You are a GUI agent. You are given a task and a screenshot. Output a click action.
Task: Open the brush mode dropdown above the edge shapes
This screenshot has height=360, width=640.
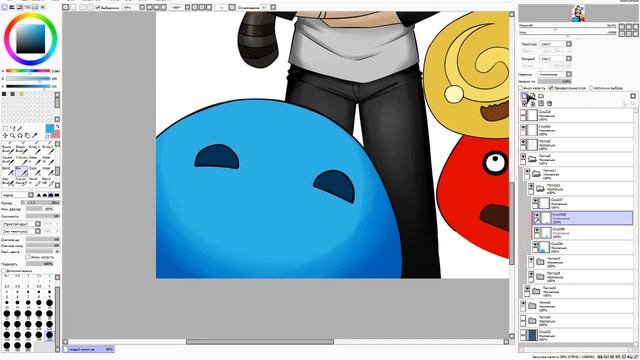(18, 195)
